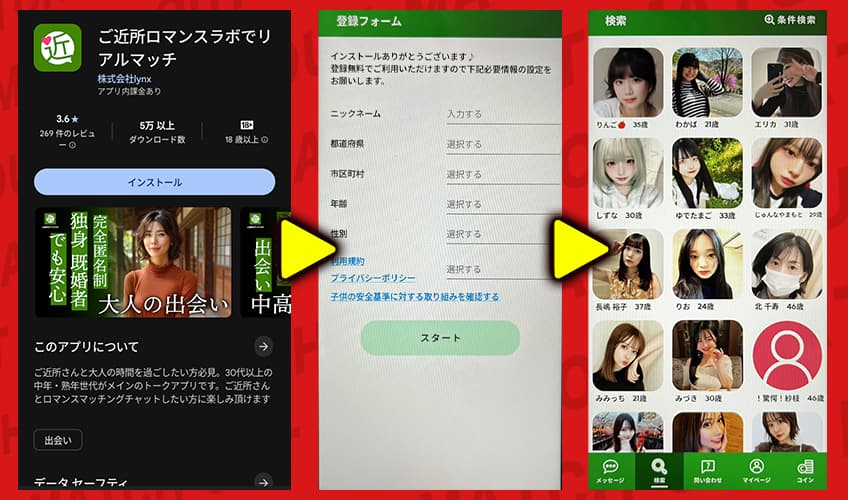Tap the green app logo icon
This screenshot has height=500, width=848.
click(58, 47)
